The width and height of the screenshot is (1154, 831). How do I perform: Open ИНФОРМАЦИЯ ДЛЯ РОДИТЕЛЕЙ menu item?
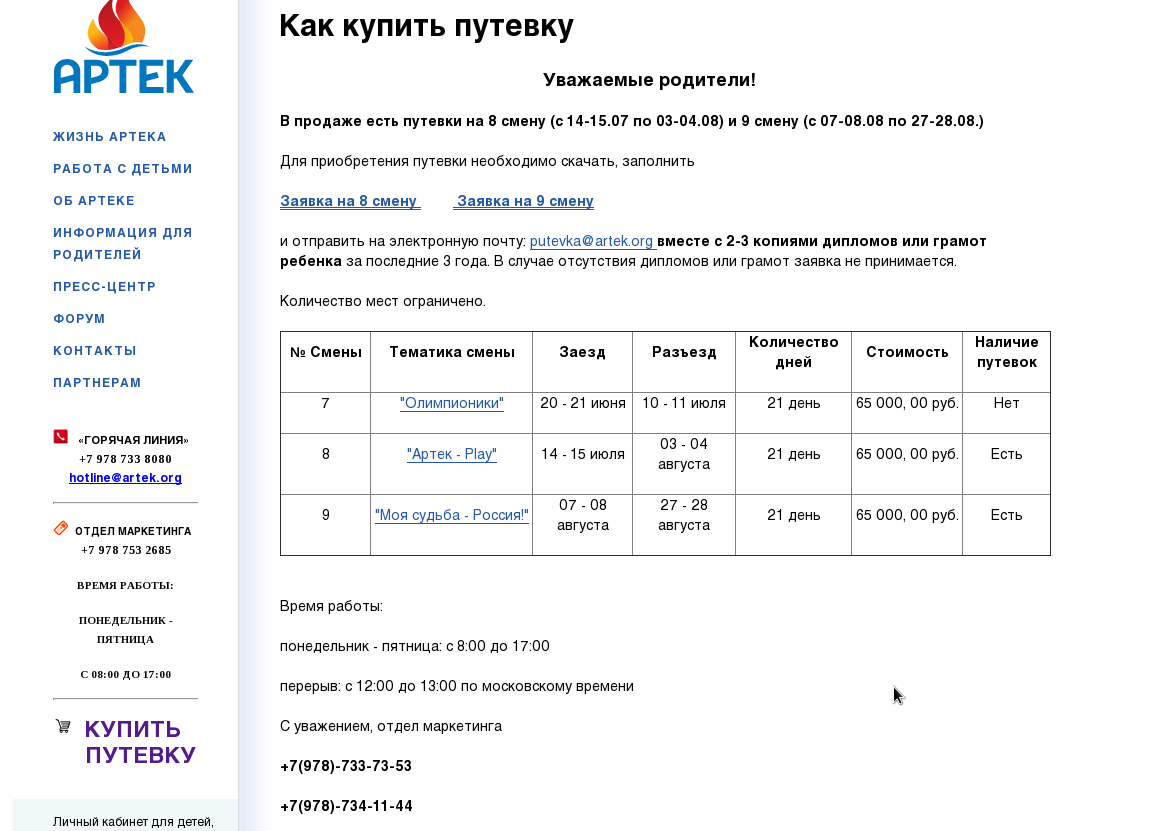[123, 244]
